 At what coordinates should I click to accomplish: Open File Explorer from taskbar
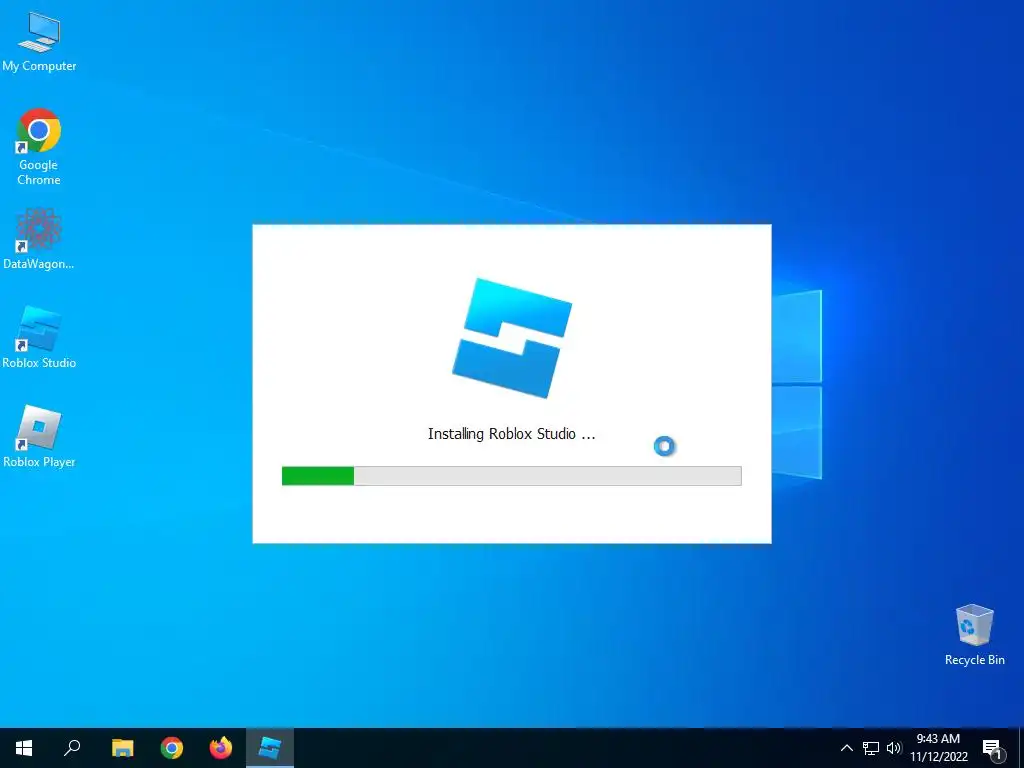pyautogui.click(x=122, y=748)
